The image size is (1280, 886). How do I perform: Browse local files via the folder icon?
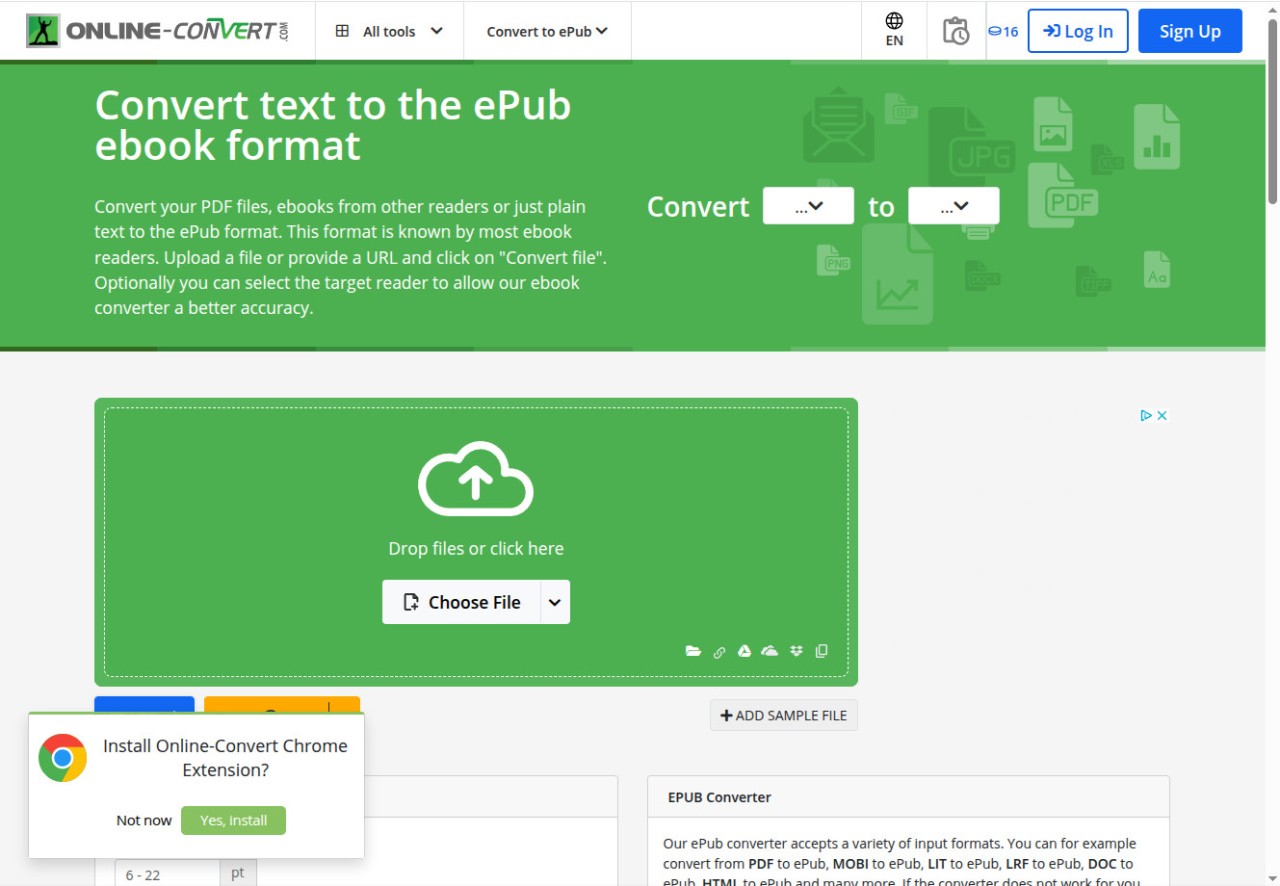693,651
